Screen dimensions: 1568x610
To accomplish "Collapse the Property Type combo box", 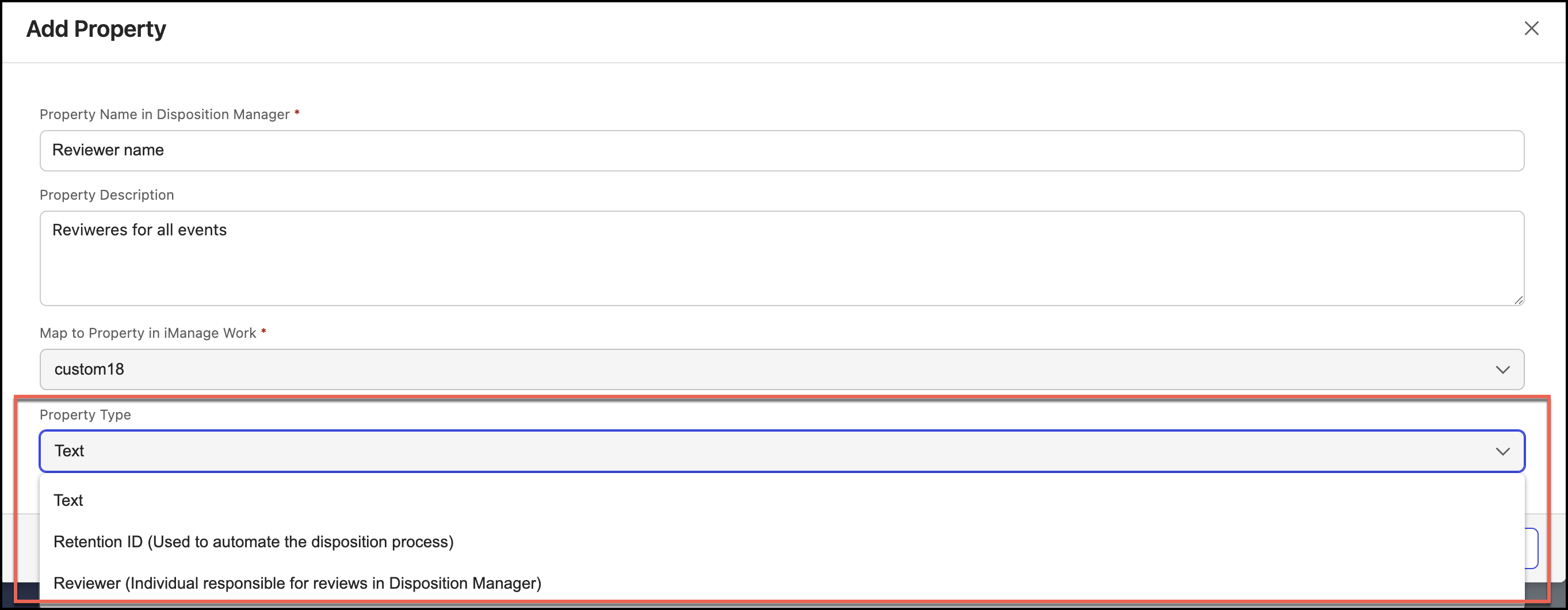I will 782,451.
